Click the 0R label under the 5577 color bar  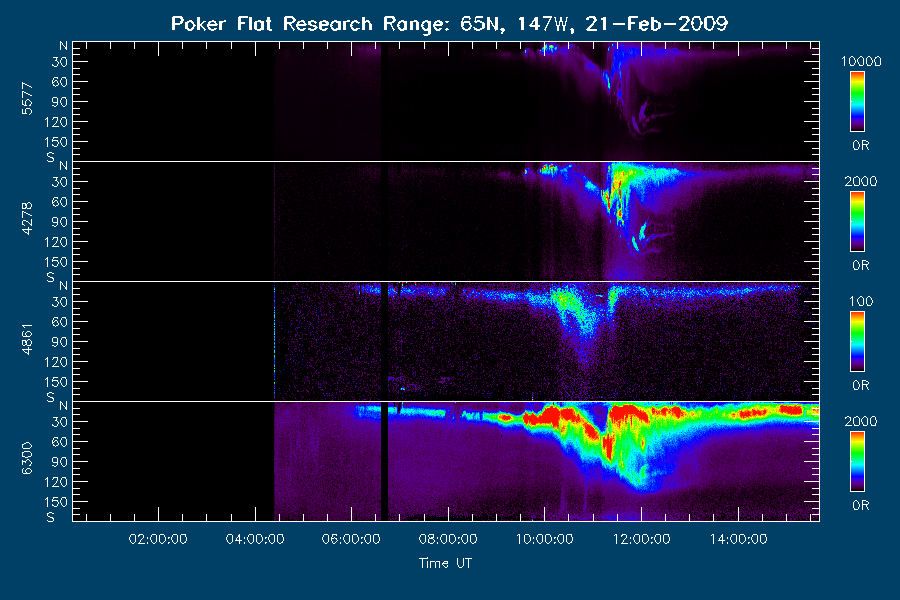pos(861,146)
